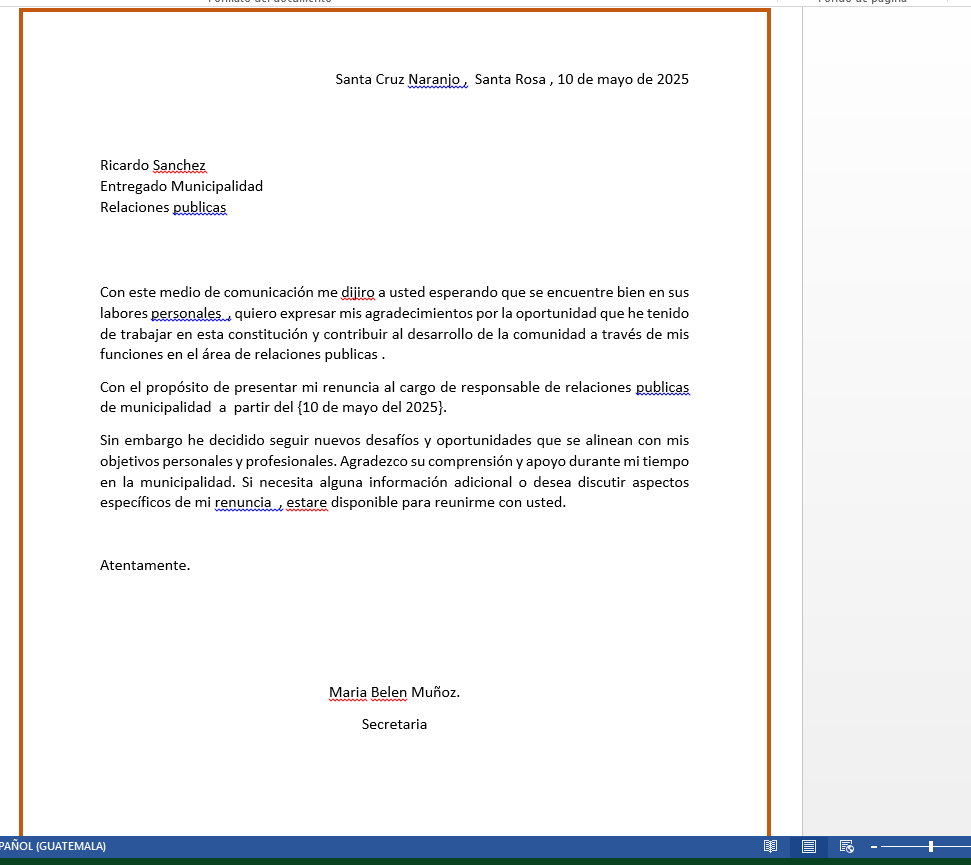Click "Ricardo" in the recipient name
971x865 pixels.
(x=124, y=165)
